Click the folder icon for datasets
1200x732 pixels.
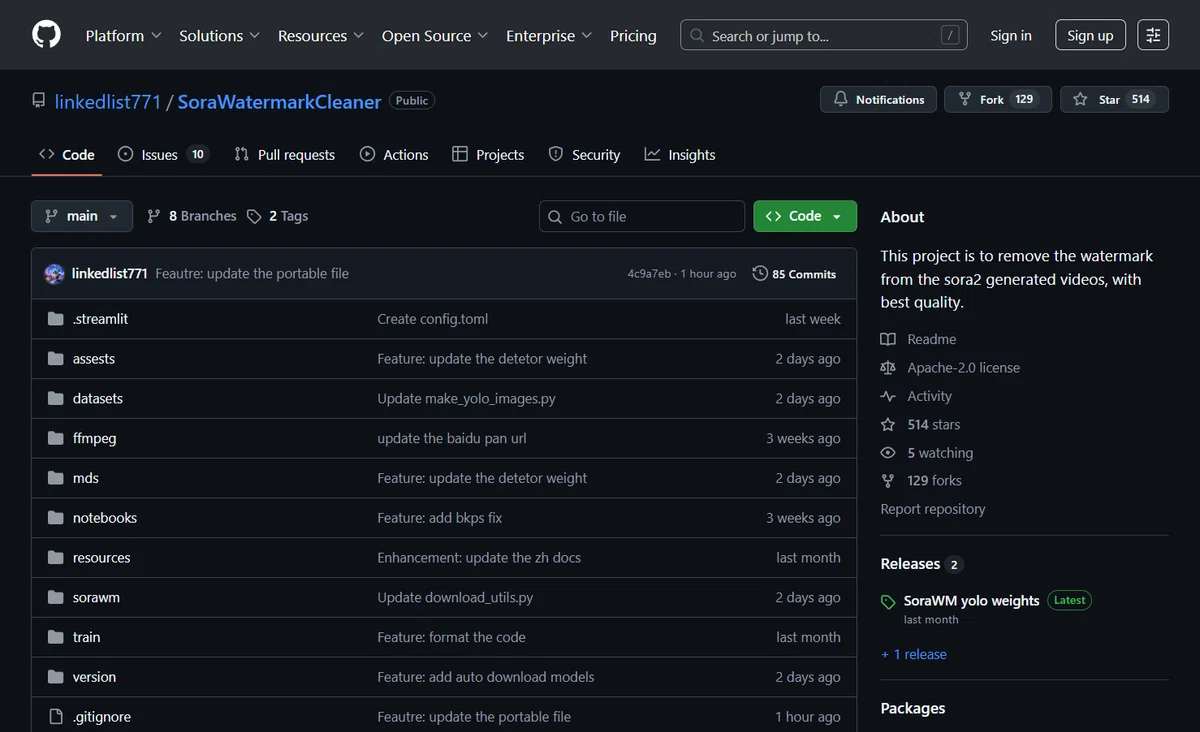(x=56, y=398)
